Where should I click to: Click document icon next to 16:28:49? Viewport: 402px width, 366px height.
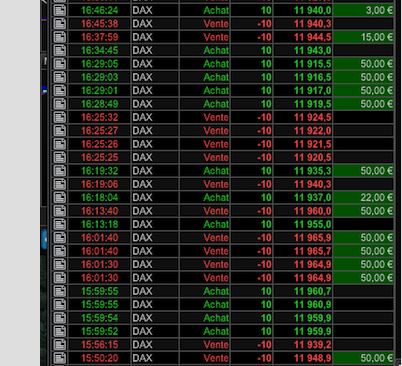[x=60, y=104]
